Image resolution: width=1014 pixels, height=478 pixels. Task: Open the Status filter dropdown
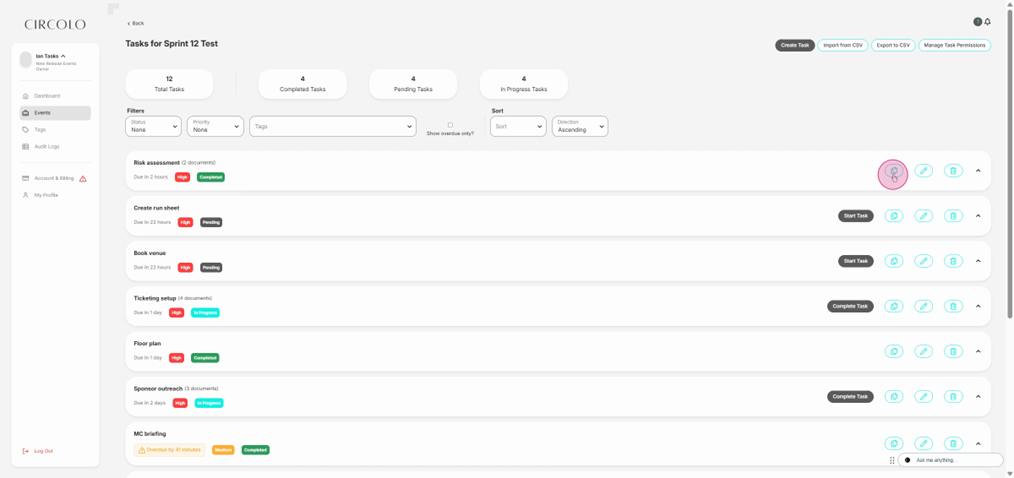153,126
